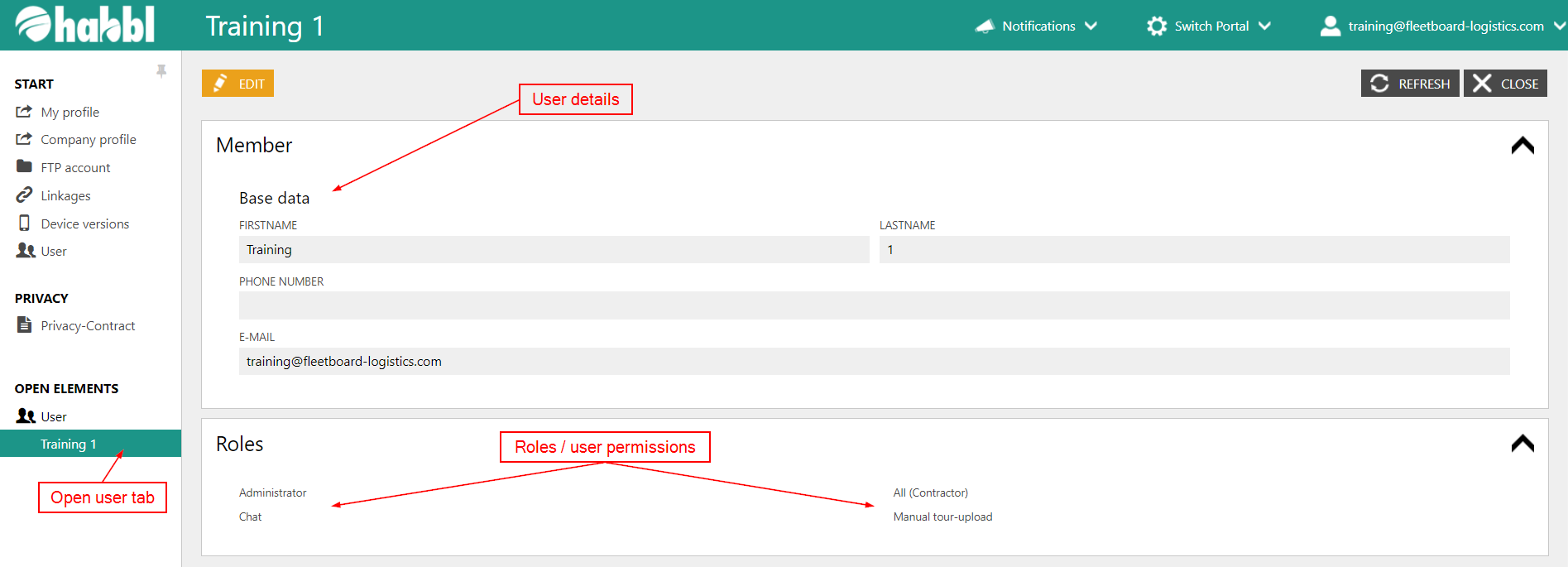The height and width of the screenshot is (567, 1568).
Task: Click the FTP account folder icon
Action: click(24, 167)
